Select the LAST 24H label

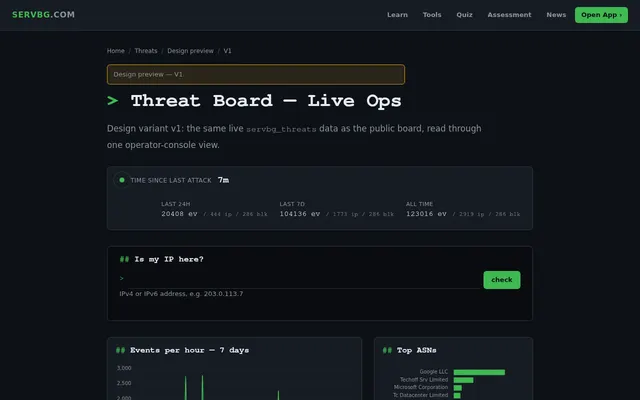coord(176,204)
